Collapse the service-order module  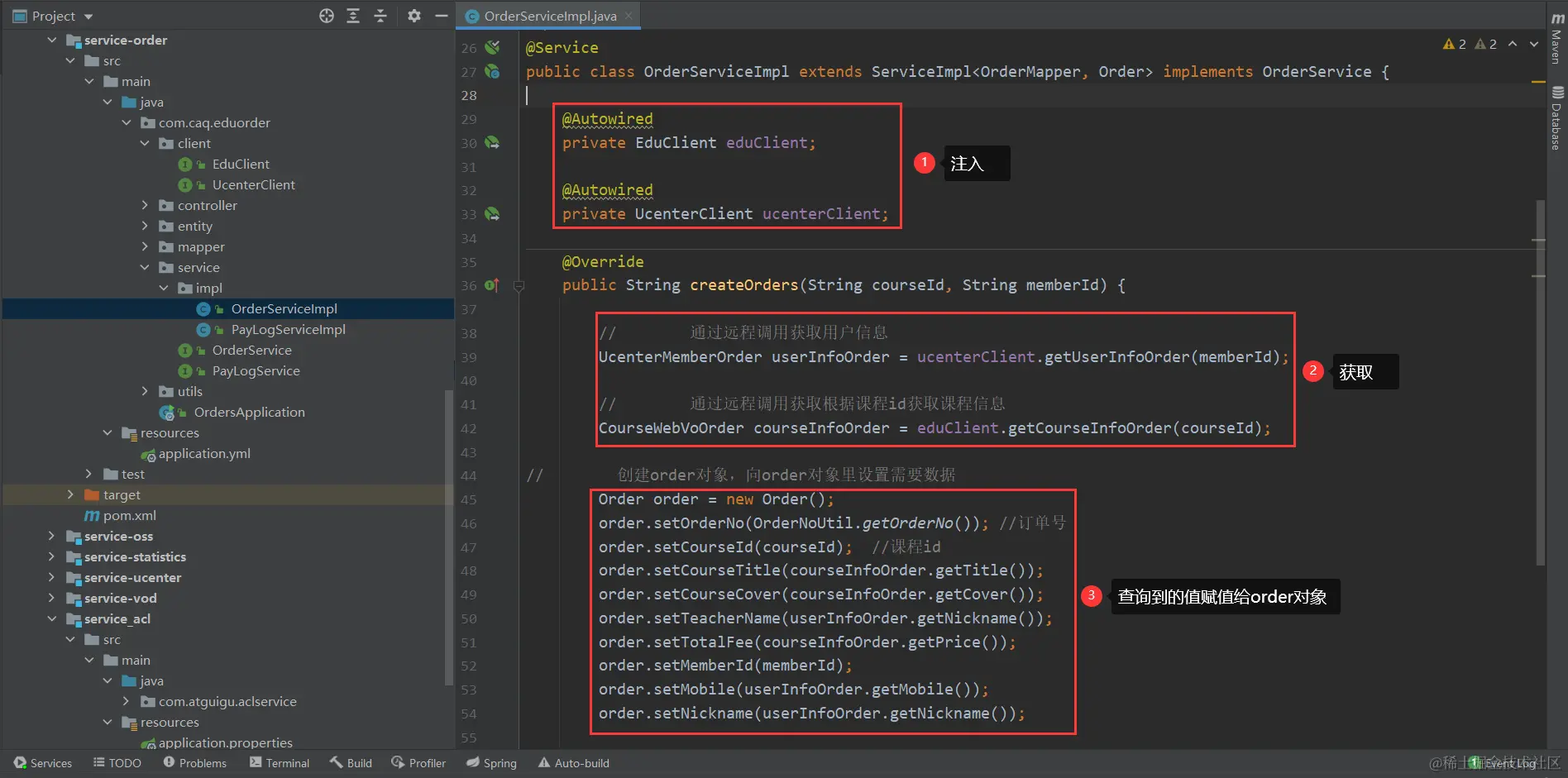coord(52,40)
